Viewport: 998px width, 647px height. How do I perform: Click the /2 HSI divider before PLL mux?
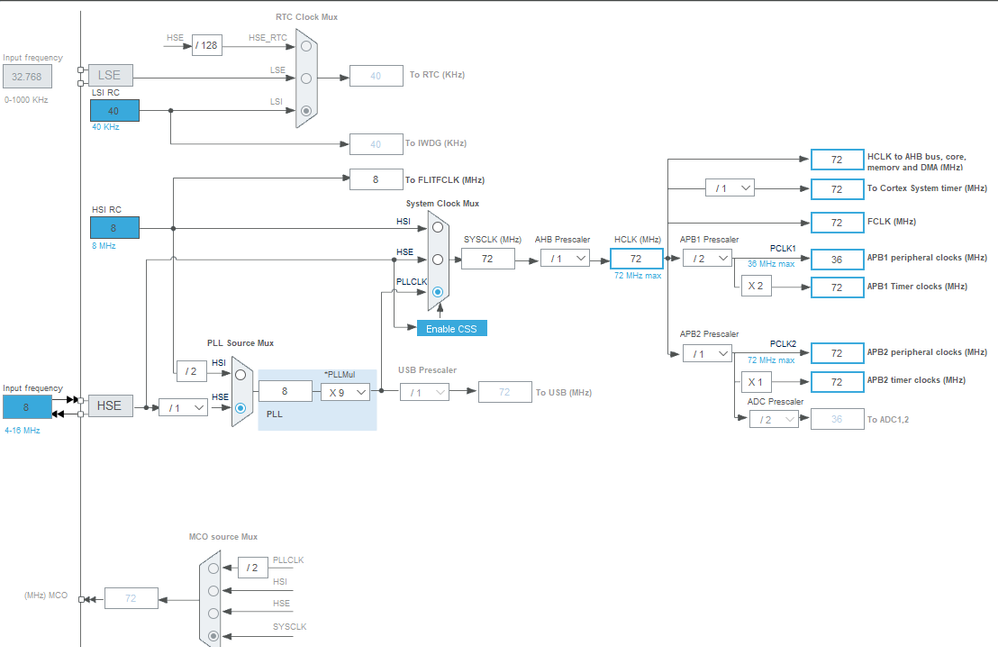(192, 371)
